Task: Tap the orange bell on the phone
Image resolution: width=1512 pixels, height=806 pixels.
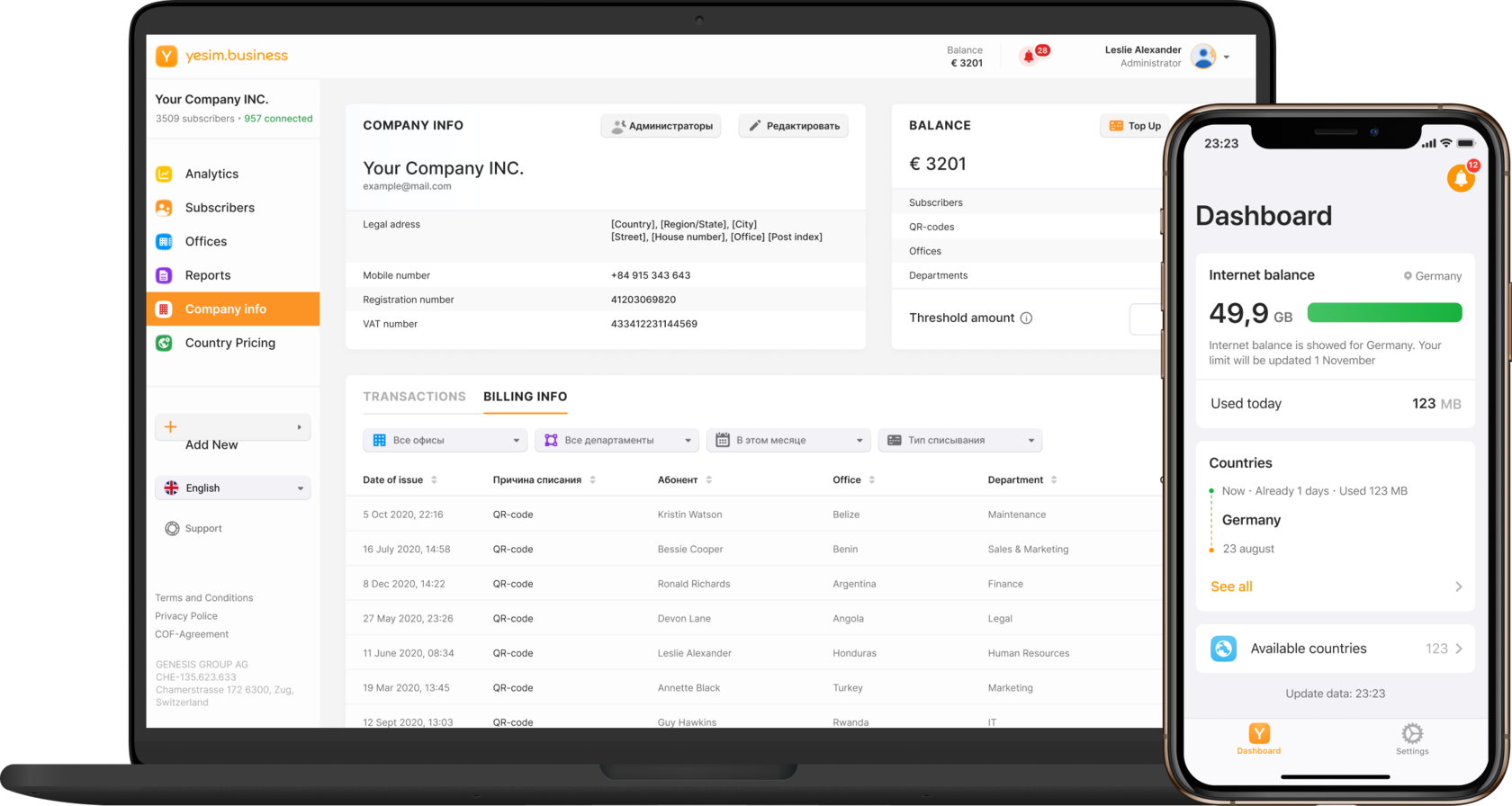Action: pyautogui.click(x=1461, y=178)
